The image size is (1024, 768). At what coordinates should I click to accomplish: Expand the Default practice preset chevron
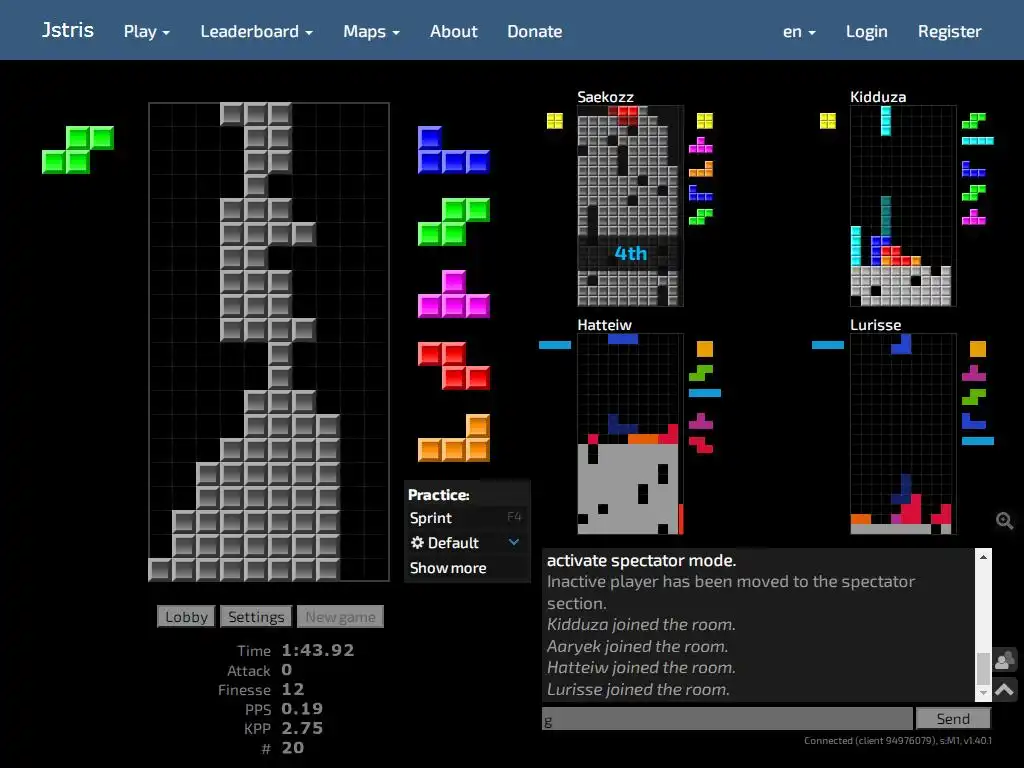514,542
